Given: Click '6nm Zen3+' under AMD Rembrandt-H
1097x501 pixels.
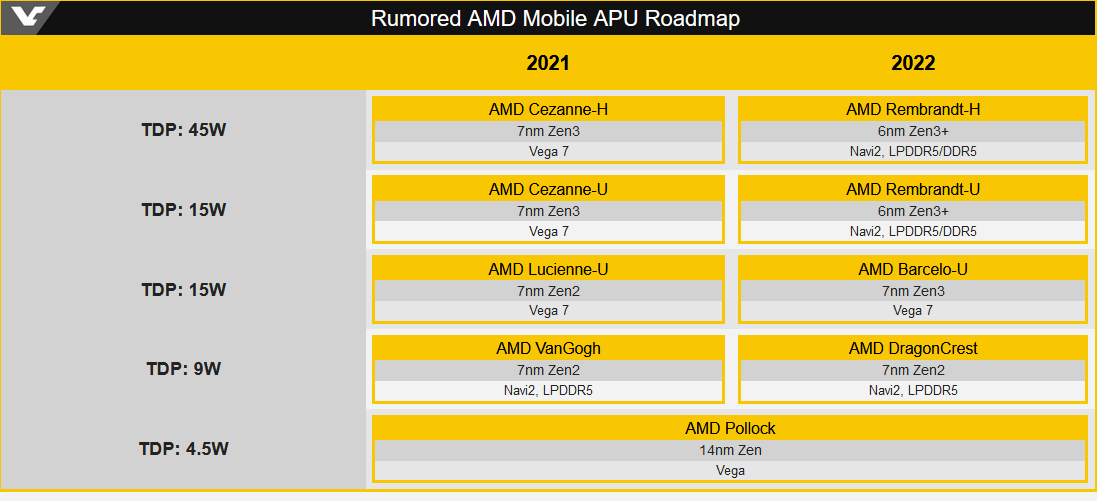Looking at the screenshot, I should [x=913, y=131].
